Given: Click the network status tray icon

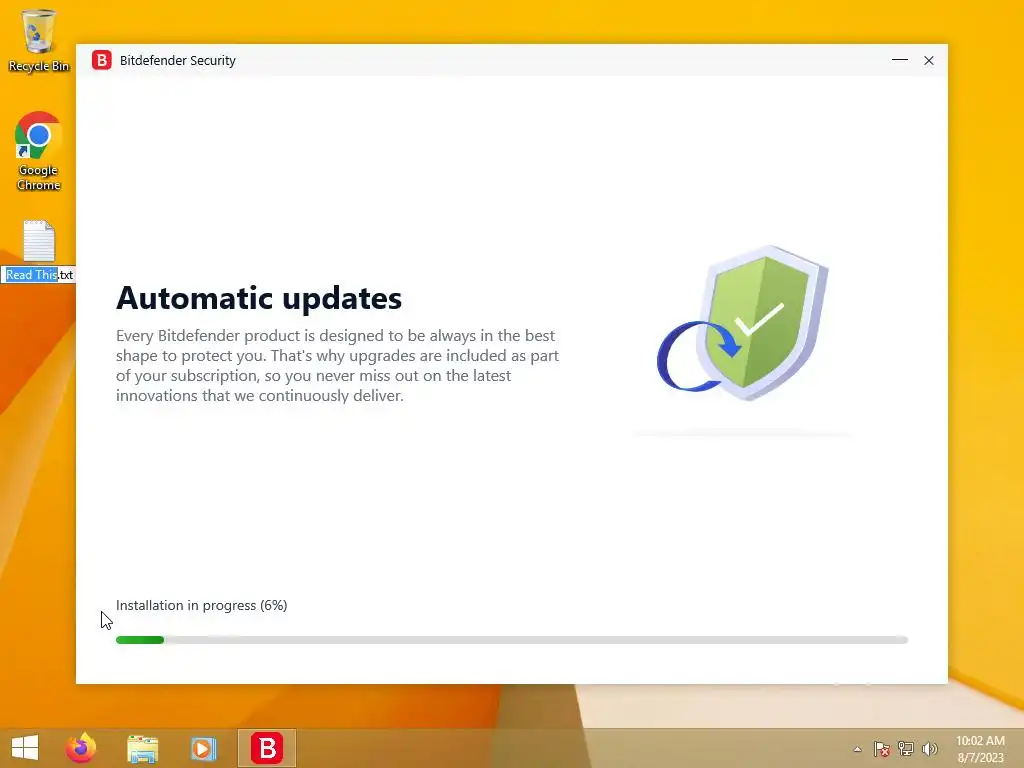Looking at the screenshot, I should (905, 748).
